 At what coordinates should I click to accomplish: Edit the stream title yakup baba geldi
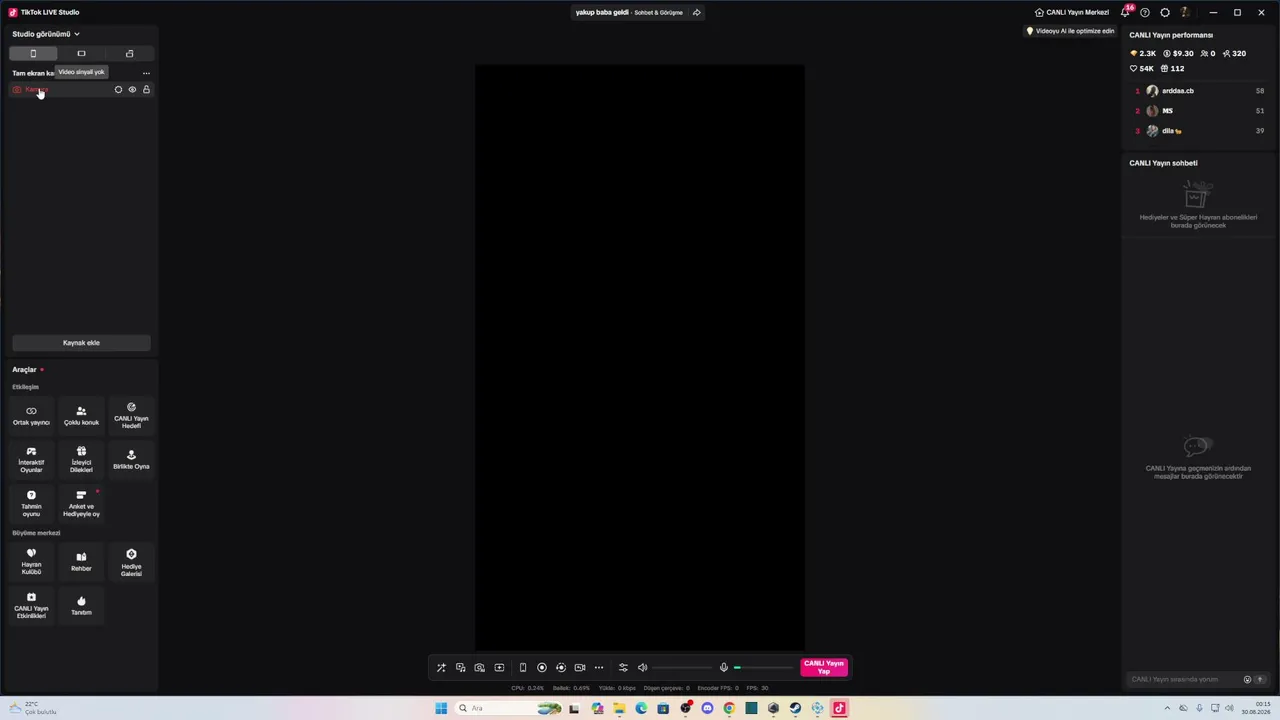coord(602,12)
